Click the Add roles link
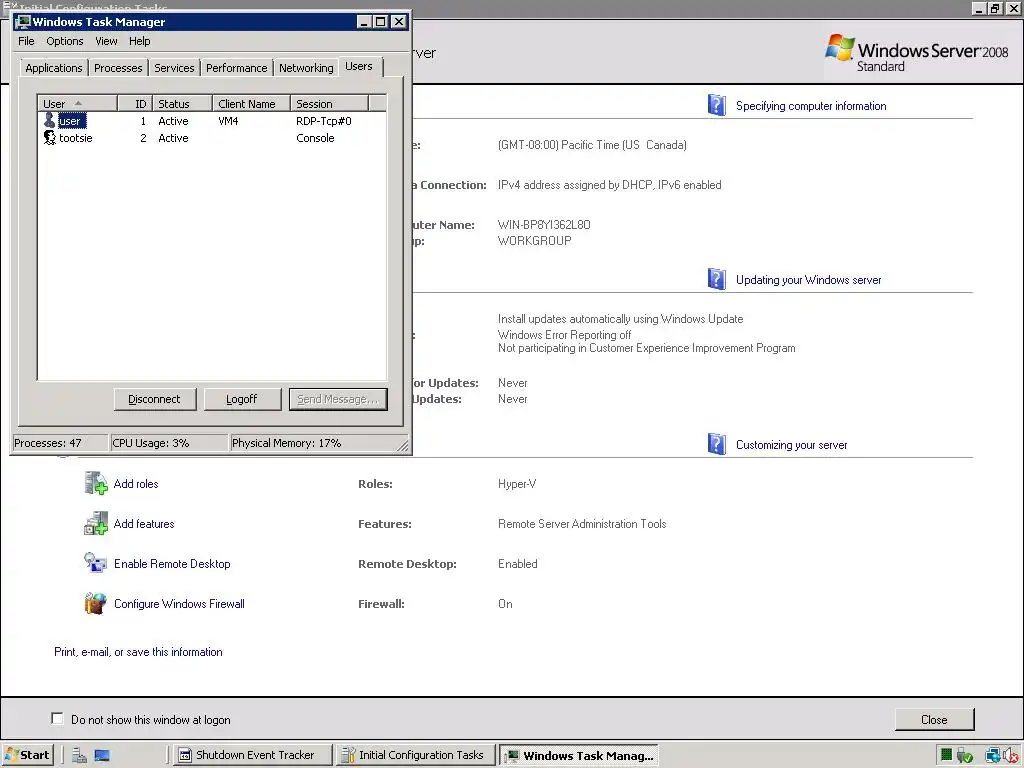 pyautogui.click(x=136, y=484)
